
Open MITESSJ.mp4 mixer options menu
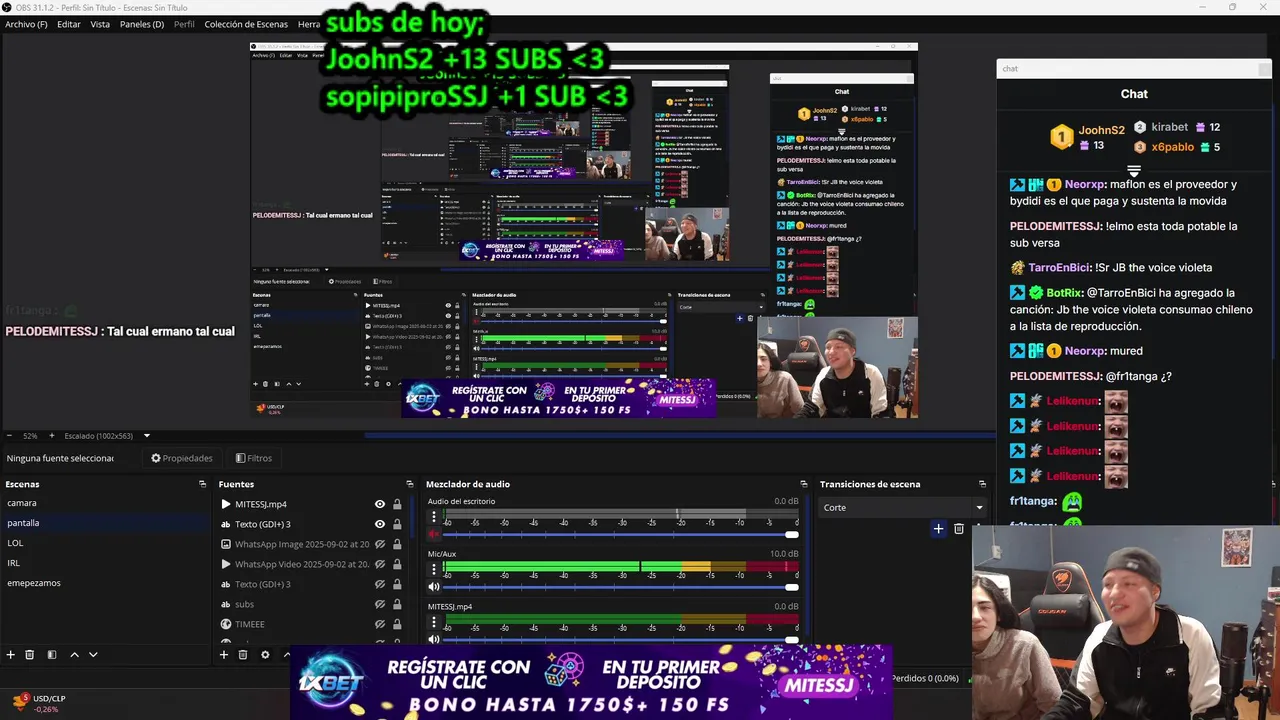click(x=434, y=622)
